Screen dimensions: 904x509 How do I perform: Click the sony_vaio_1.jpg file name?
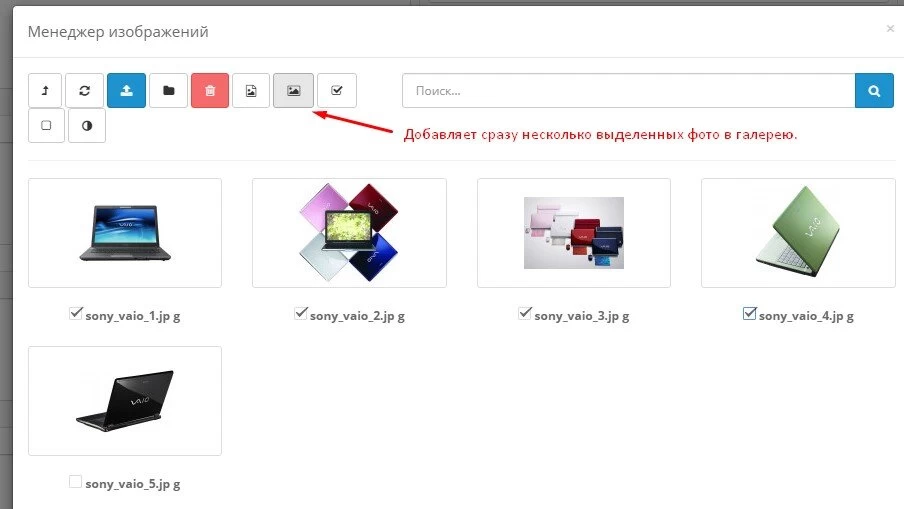click(x=133, y=316)
